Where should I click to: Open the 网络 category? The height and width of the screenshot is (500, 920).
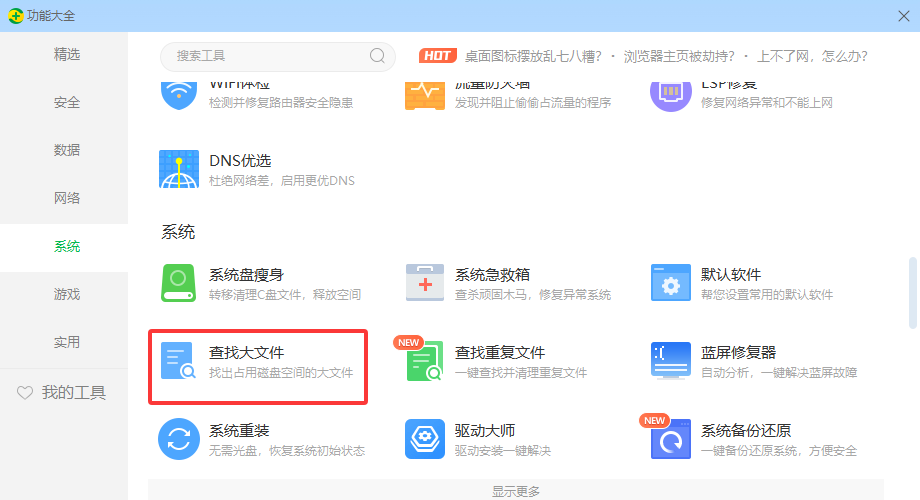(x=66, y=198)
